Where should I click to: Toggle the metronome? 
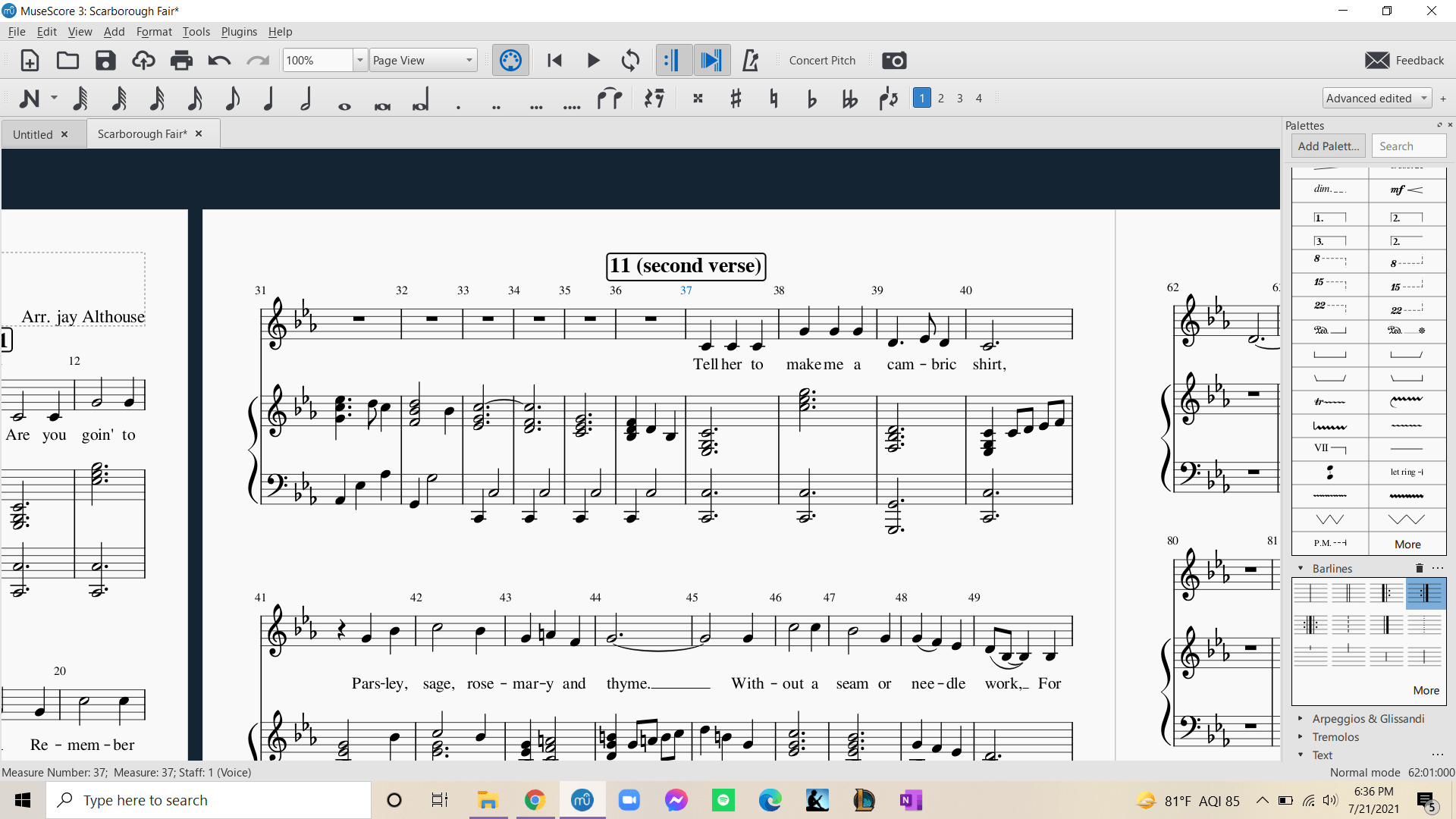(750, 61)
